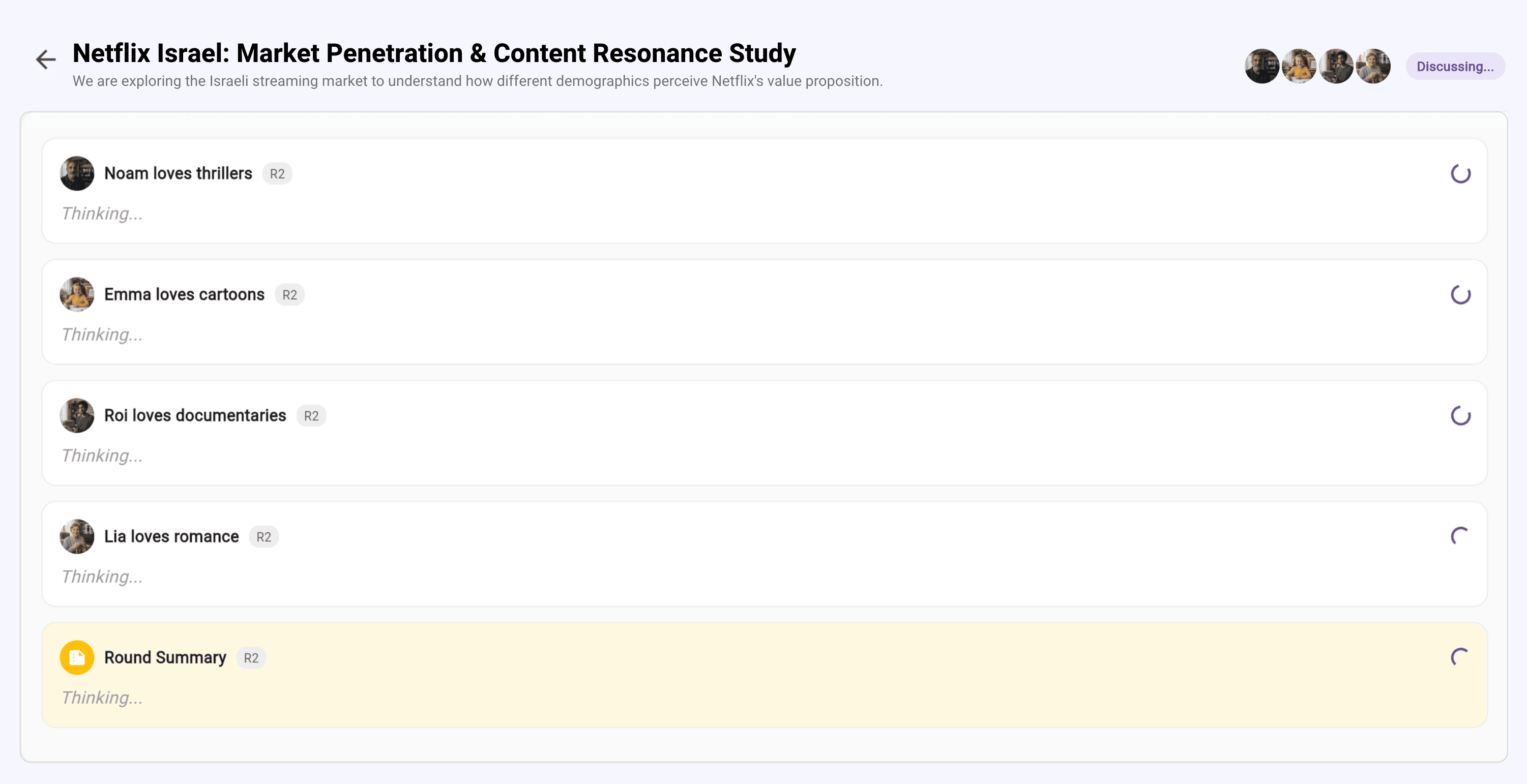Image resolution: width=1527 pixels, height=784 pixels.
Task: Select the name 'Lia loves romance'
Action: pos(171,536)
